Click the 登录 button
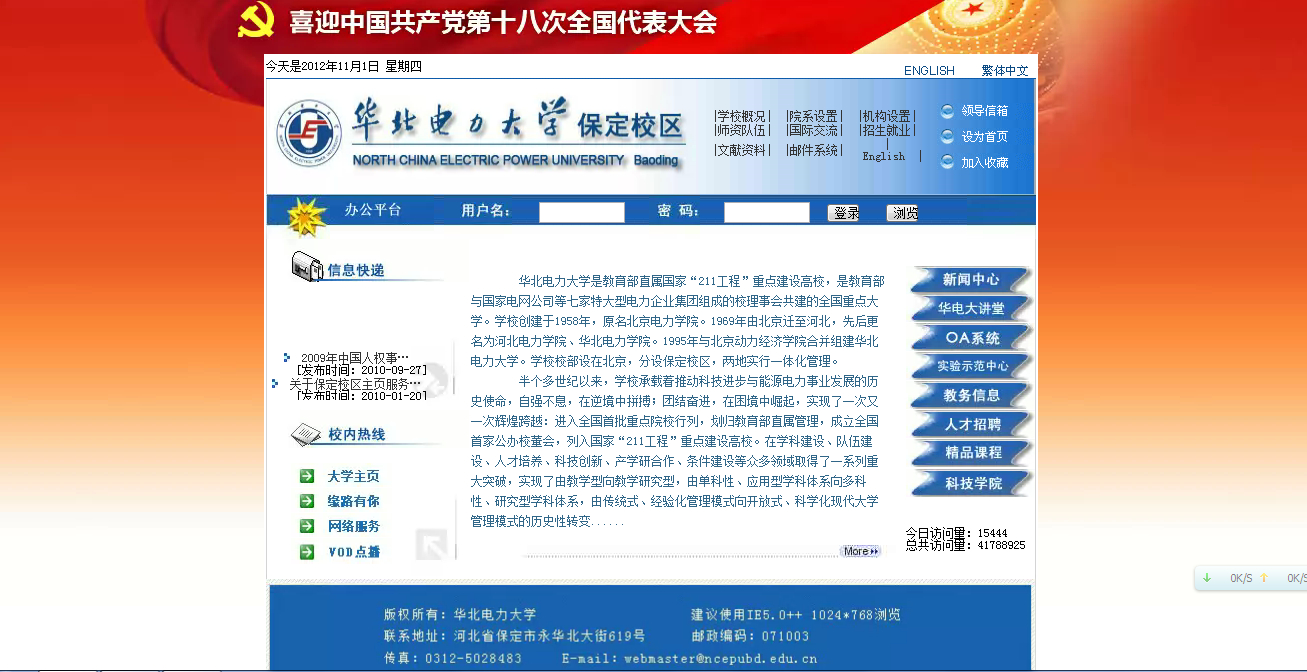This screenshot has width=1307, height=672. coord(844,212)
